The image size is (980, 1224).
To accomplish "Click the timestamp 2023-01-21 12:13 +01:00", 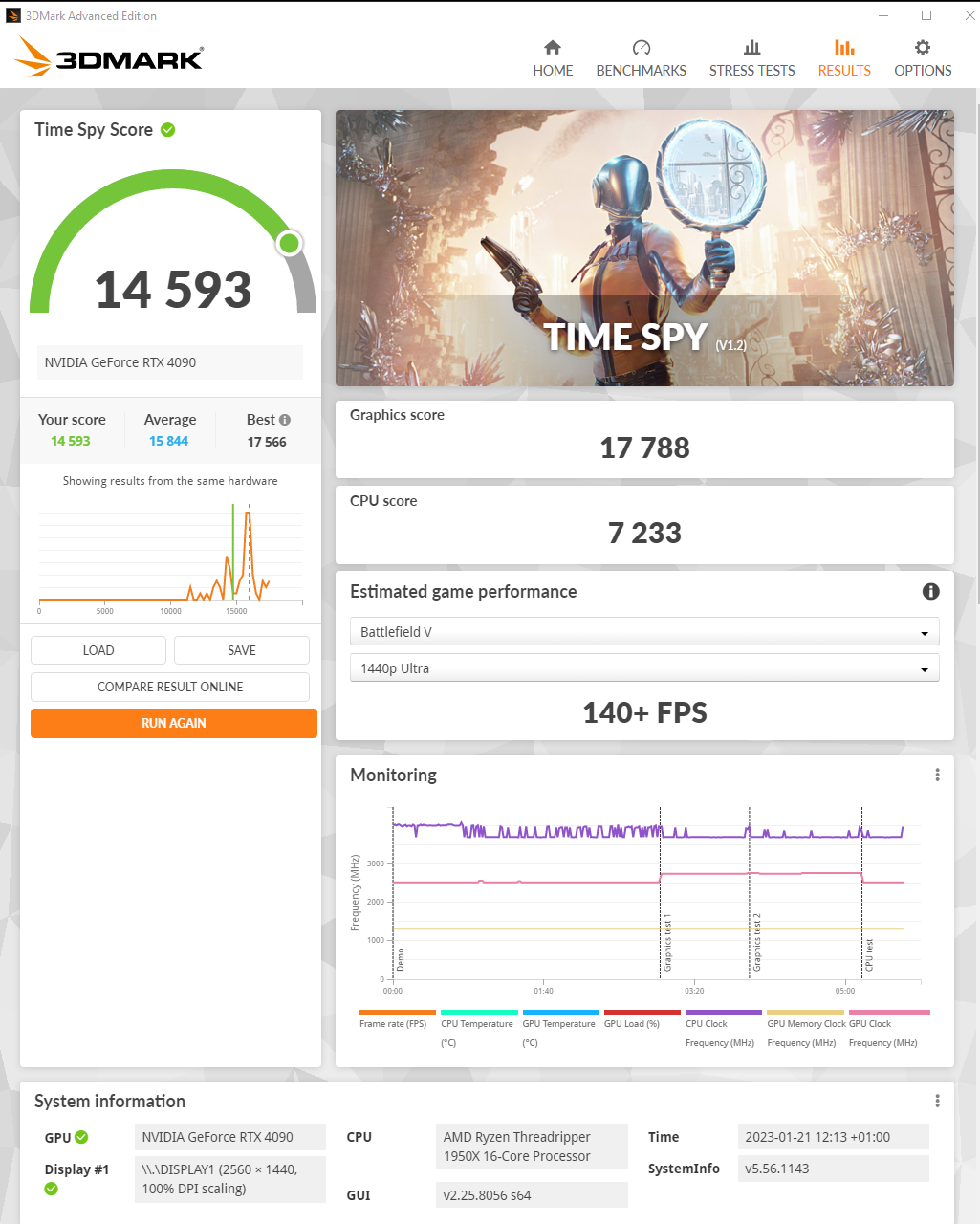I will pyautogui.click(x=833, y=1137).
